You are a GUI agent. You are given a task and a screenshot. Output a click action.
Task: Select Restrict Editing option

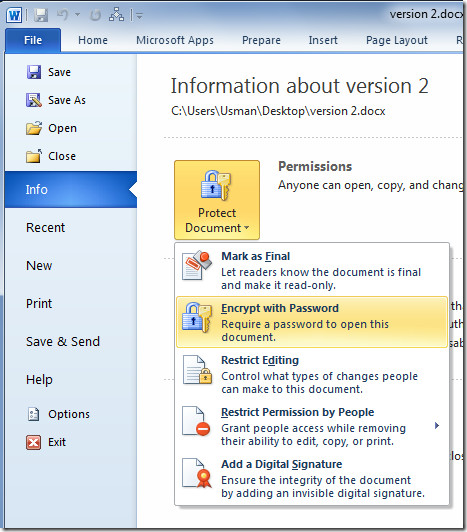pos(312,374)
